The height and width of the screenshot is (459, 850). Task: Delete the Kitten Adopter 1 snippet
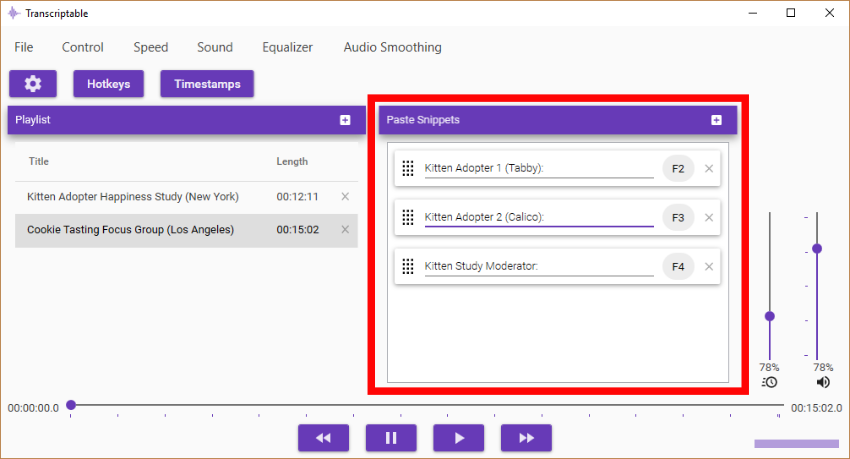709,169
